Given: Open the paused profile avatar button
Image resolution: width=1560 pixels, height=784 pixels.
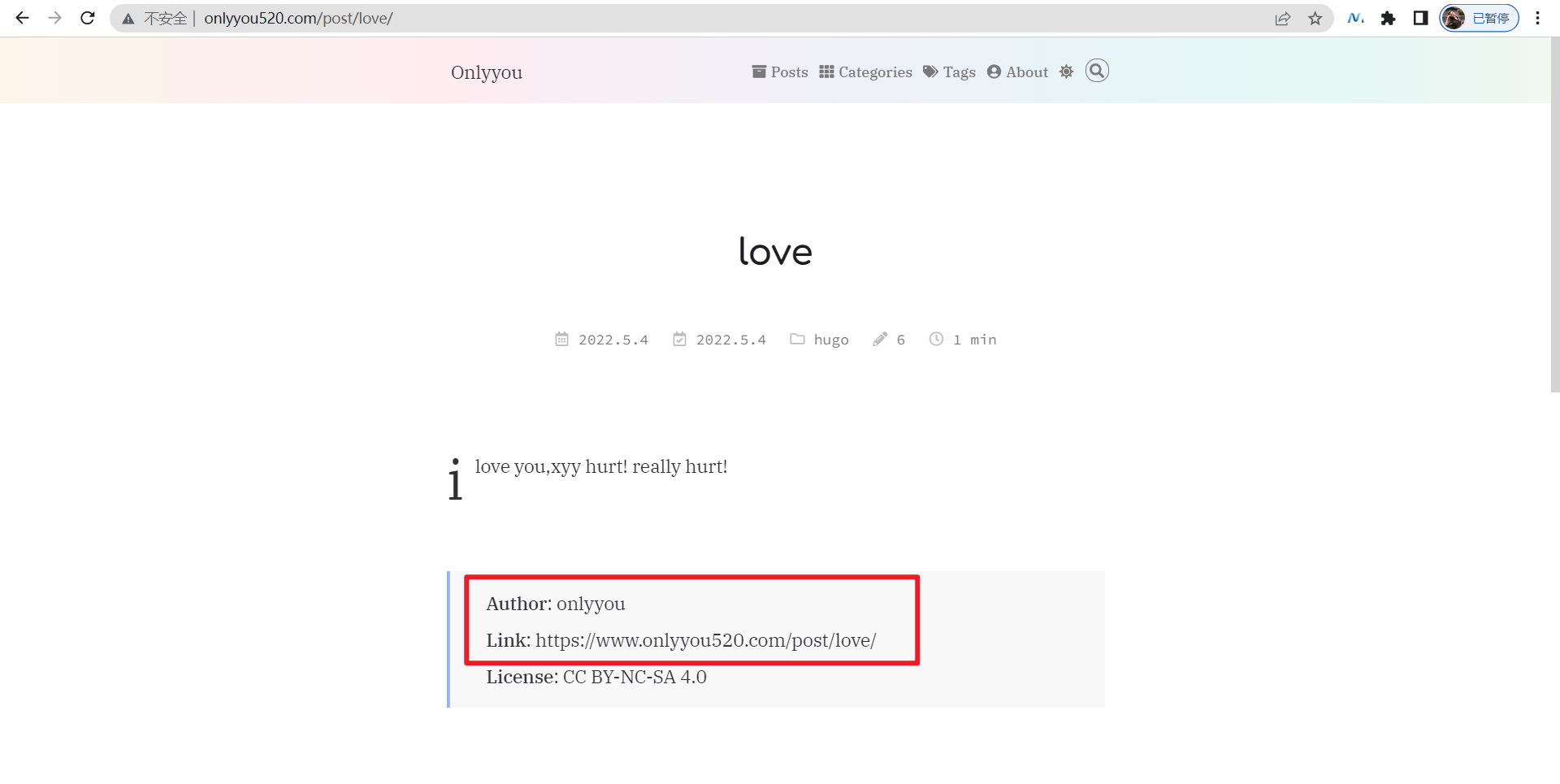Looking at the screenshot, I should click(1479, 18).
